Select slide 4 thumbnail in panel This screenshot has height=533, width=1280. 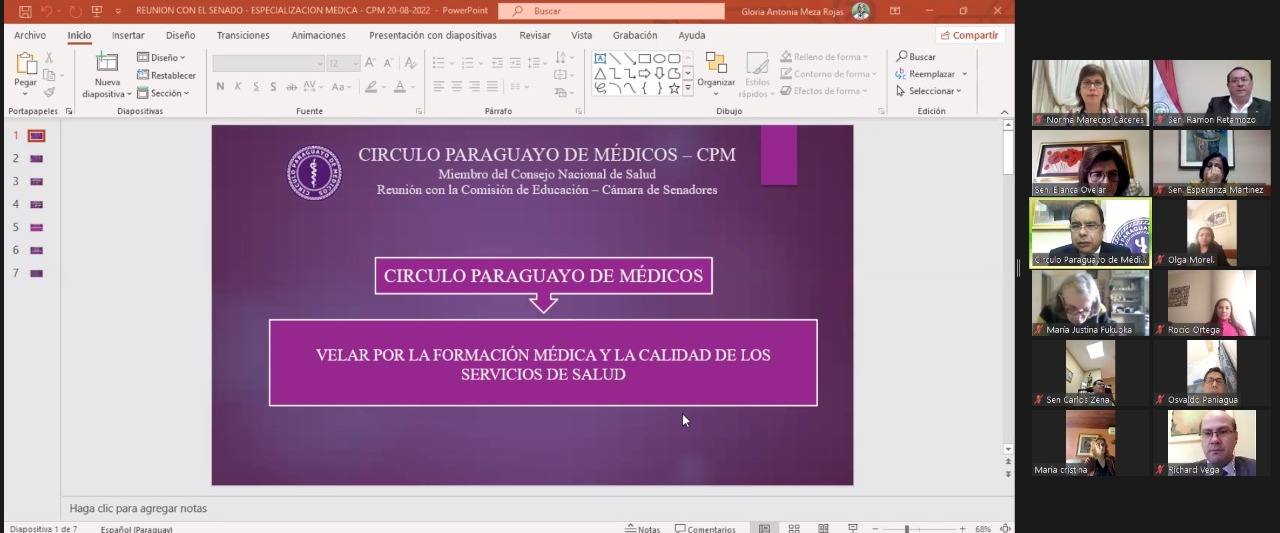(37, 204)
